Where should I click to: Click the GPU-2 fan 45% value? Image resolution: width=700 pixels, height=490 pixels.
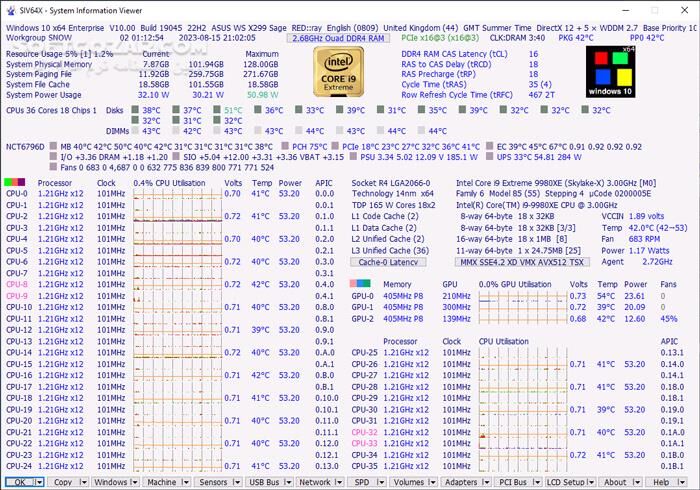coord(669,319)
